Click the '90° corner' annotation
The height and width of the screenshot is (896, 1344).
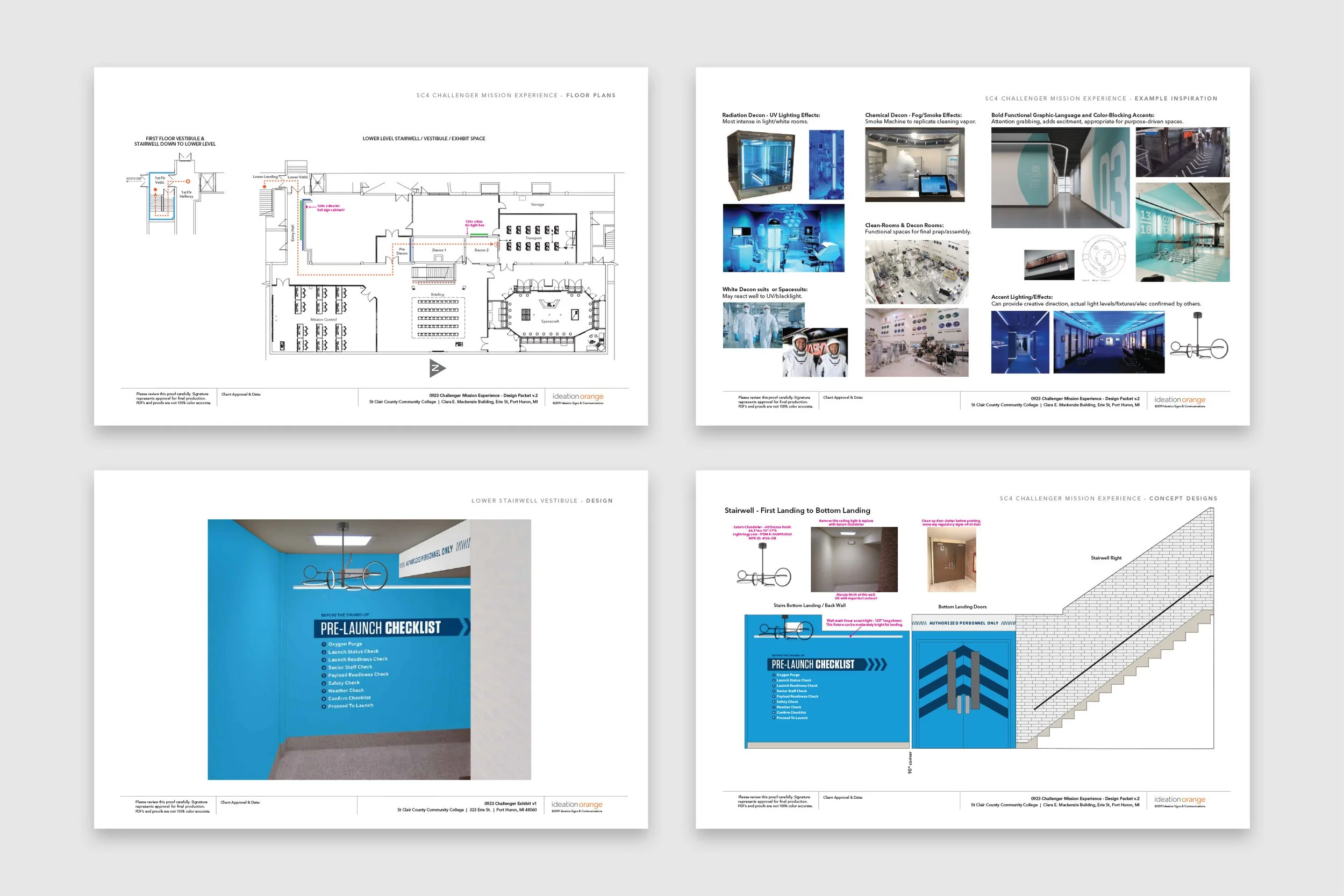coord(910,763)
